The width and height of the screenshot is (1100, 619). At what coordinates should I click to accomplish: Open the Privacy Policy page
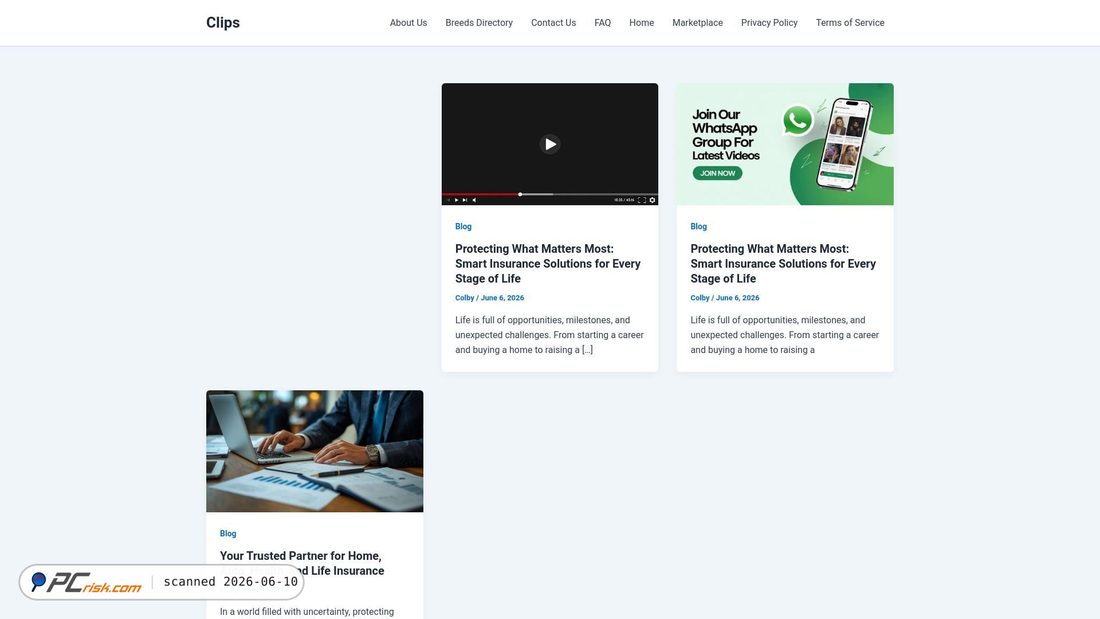tap(769, 22)
